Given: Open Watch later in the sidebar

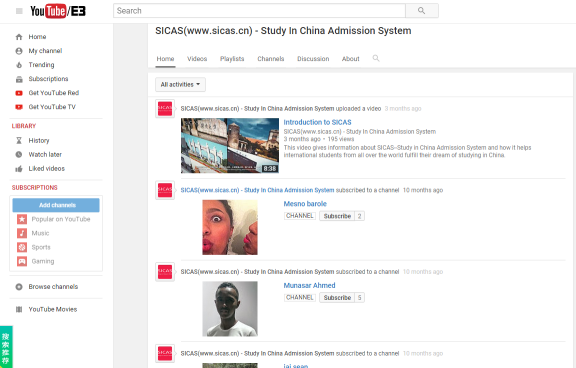Looking at the screenshot, I should point(45,155).
